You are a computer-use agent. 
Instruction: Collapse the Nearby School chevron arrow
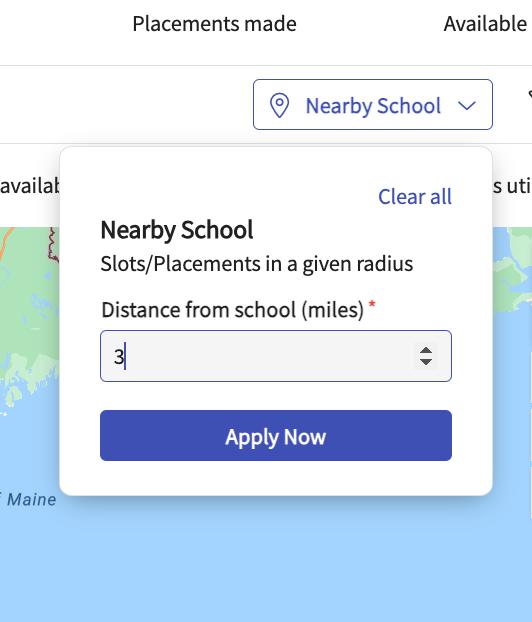tap(467, 106)
